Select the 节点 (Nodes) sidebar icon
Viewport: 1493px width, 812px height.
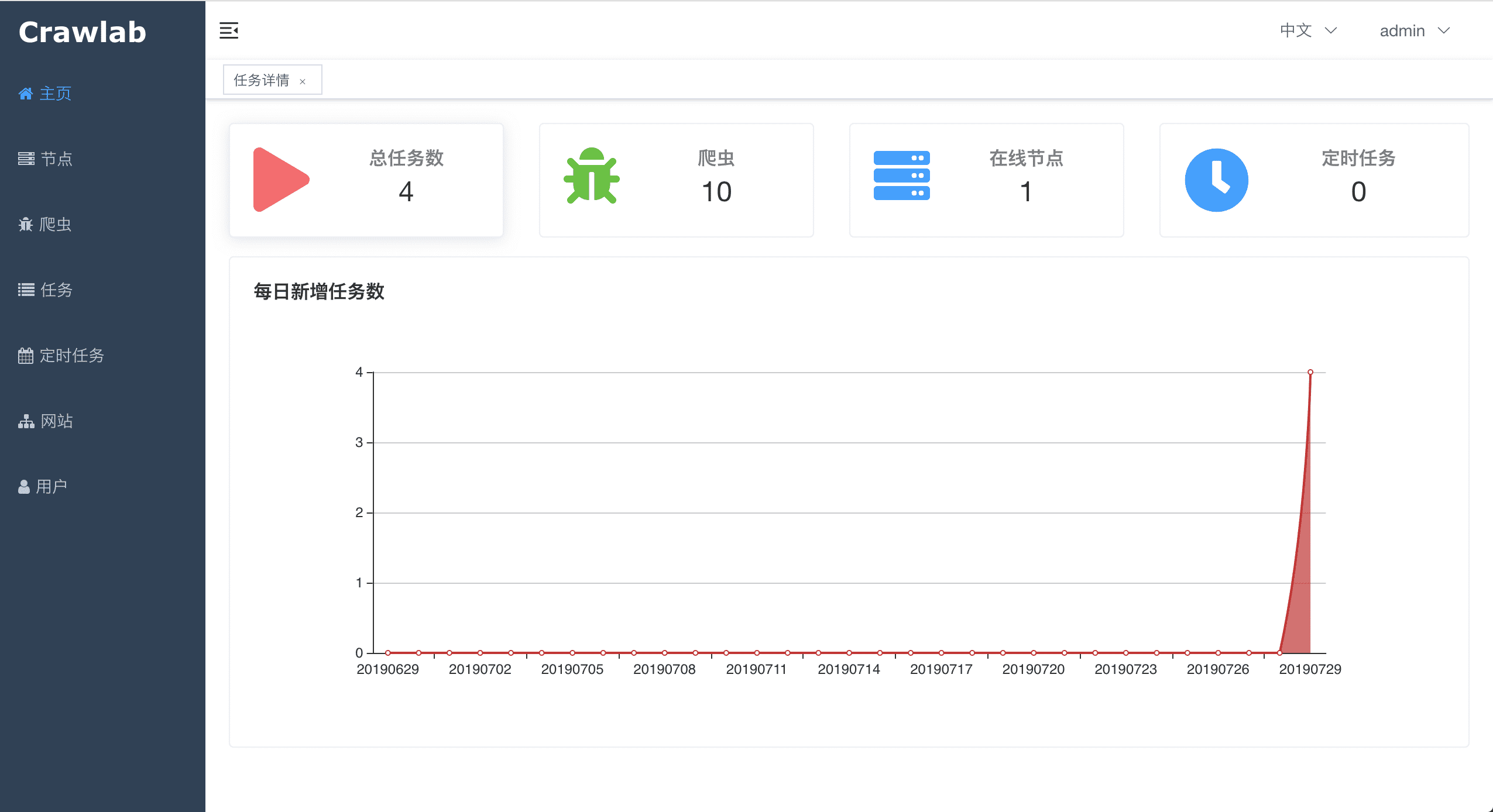(x=26, y=159)
